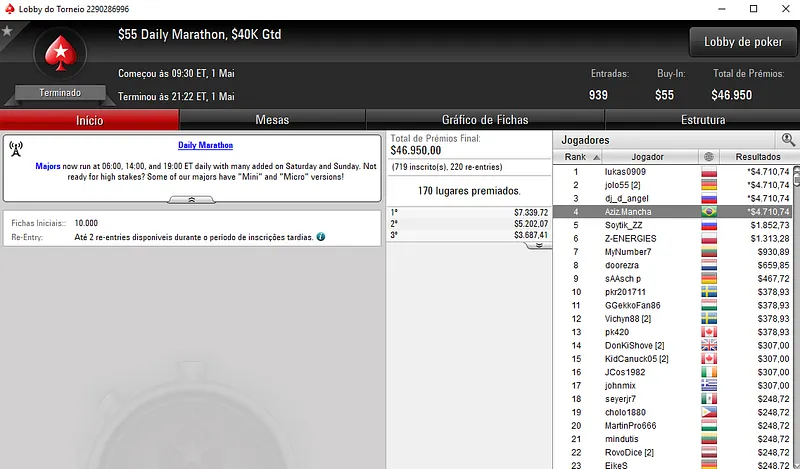800x469 pixels.
Task: Click the country globe column header icon
Action: tap(709, 157)
